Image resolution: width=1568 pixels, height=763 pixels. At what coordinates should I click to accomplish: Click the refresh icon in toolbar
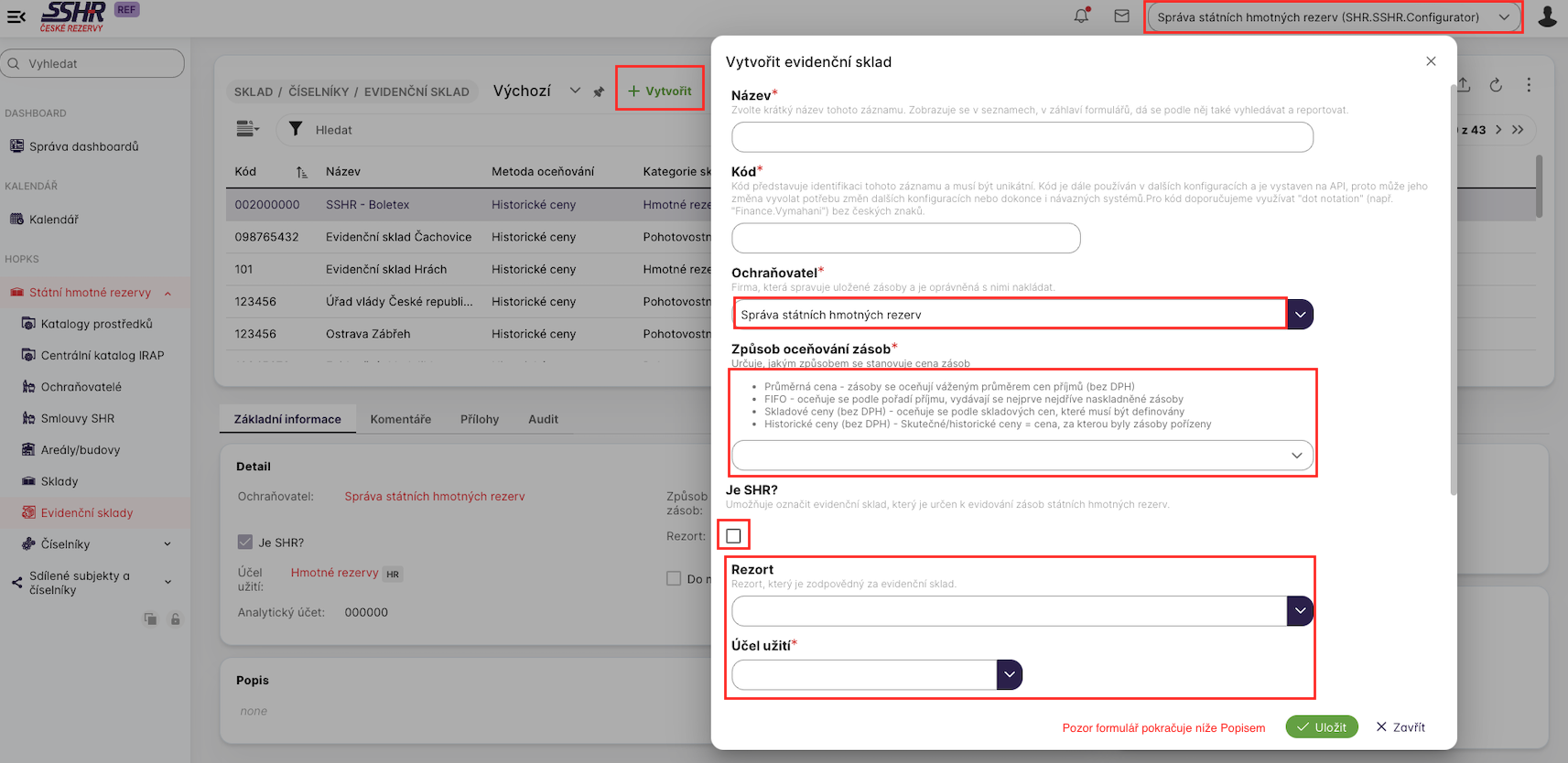coord(1496,85)
